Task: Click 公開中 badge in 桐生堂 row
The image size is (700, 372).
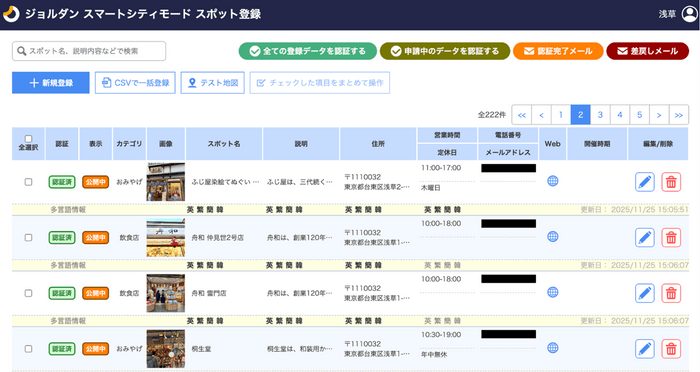Action: tap(96, 349)
